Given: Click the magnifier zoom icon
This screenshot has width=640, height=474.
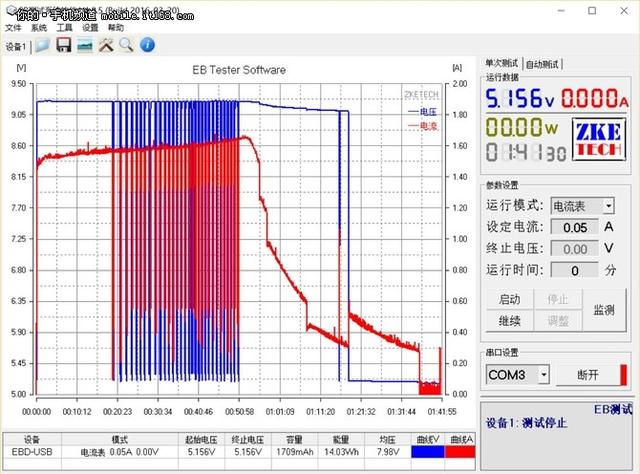Looking at the screenshot, I should pos(126,46).
